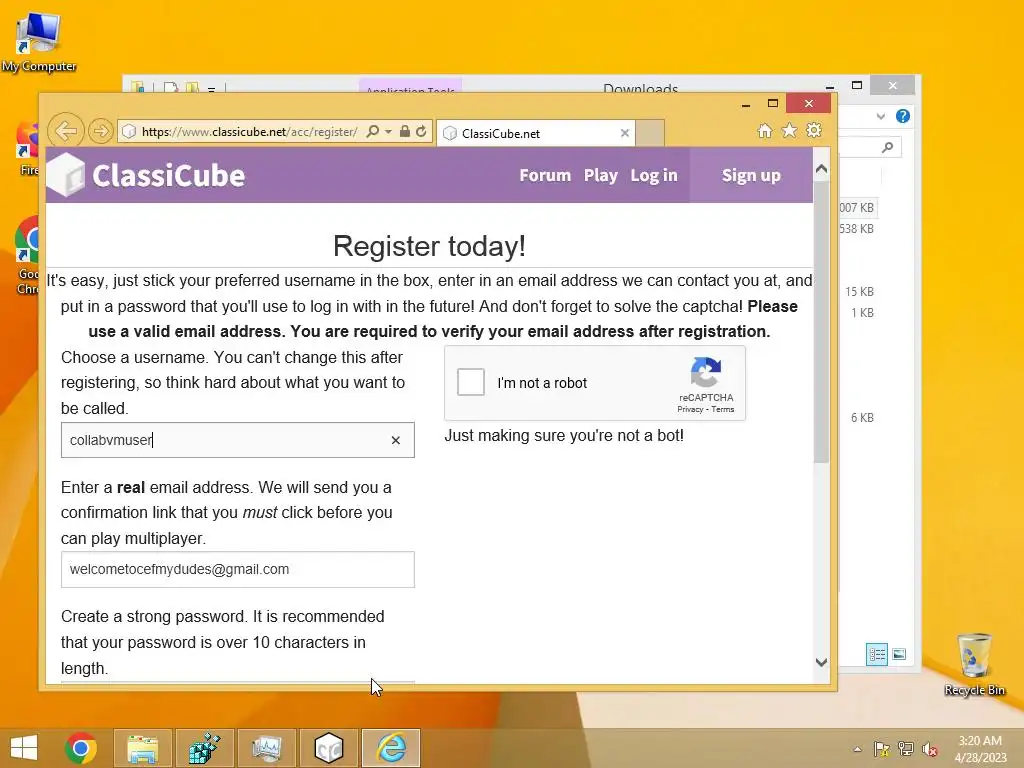
Task: Click into the username field
Action: click(x=238, y=440)
